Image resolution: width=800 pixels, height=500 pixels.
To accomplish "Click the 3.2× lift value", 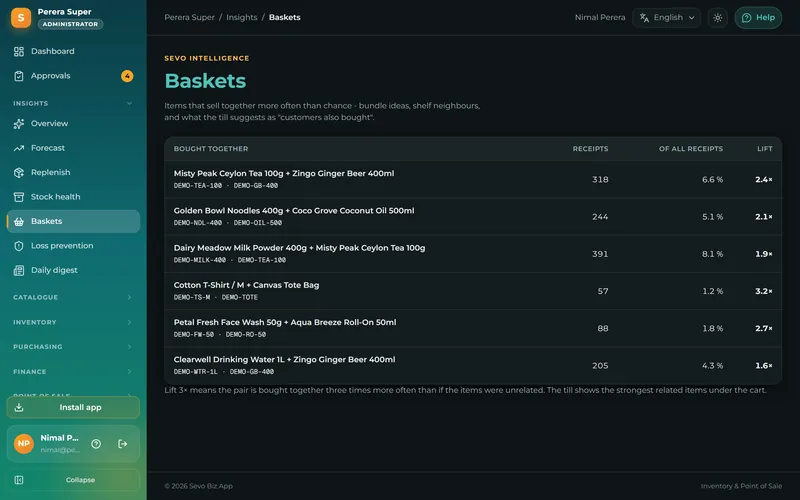I will pyautogui.click(x=764, y=291).
